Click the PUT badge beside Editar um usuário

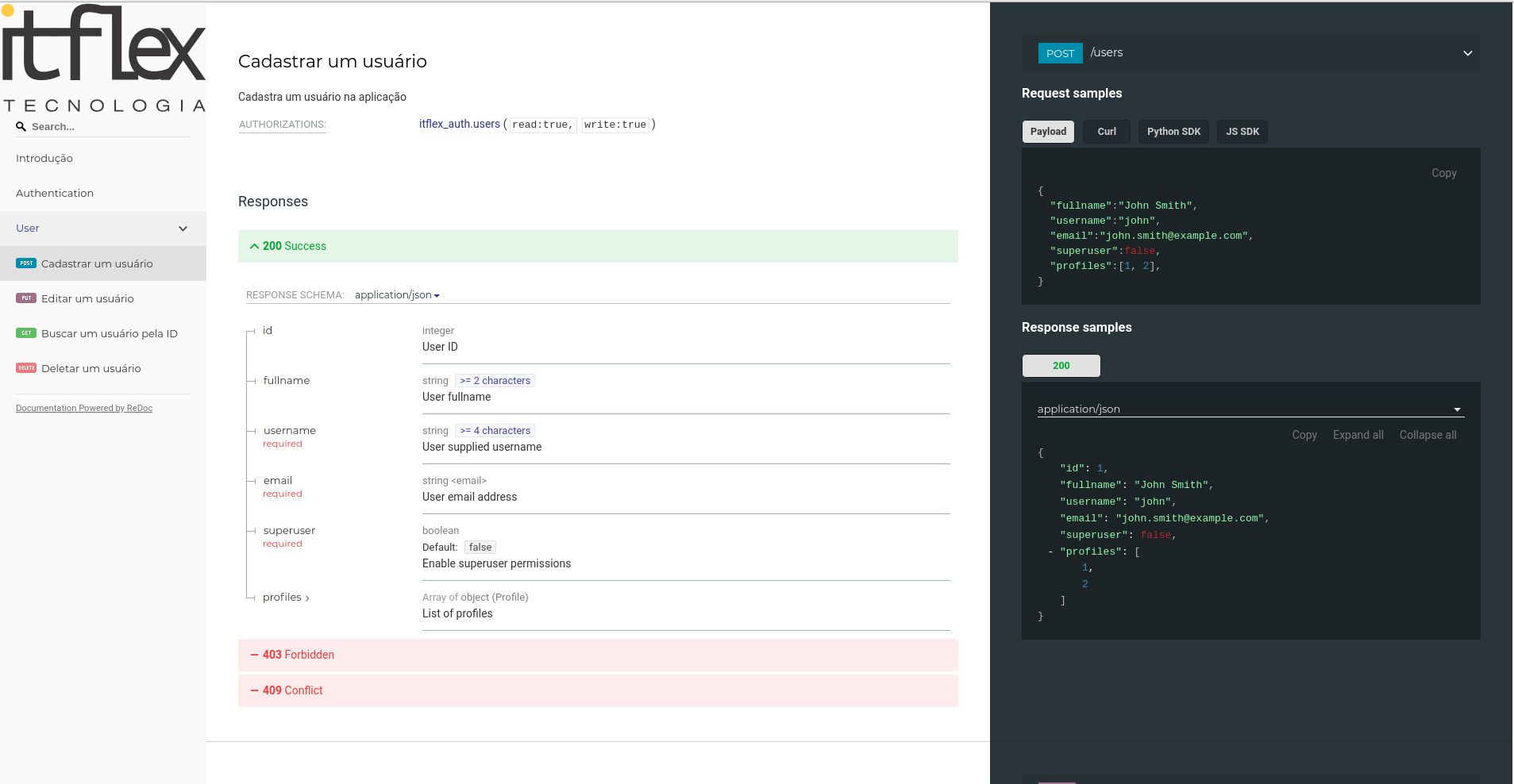[x=26, y=298]
